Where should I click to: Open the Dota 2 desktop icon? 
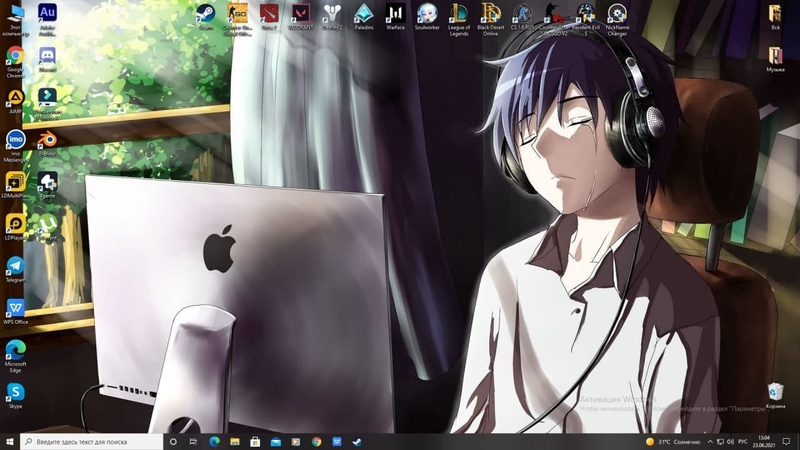(269, 14)
